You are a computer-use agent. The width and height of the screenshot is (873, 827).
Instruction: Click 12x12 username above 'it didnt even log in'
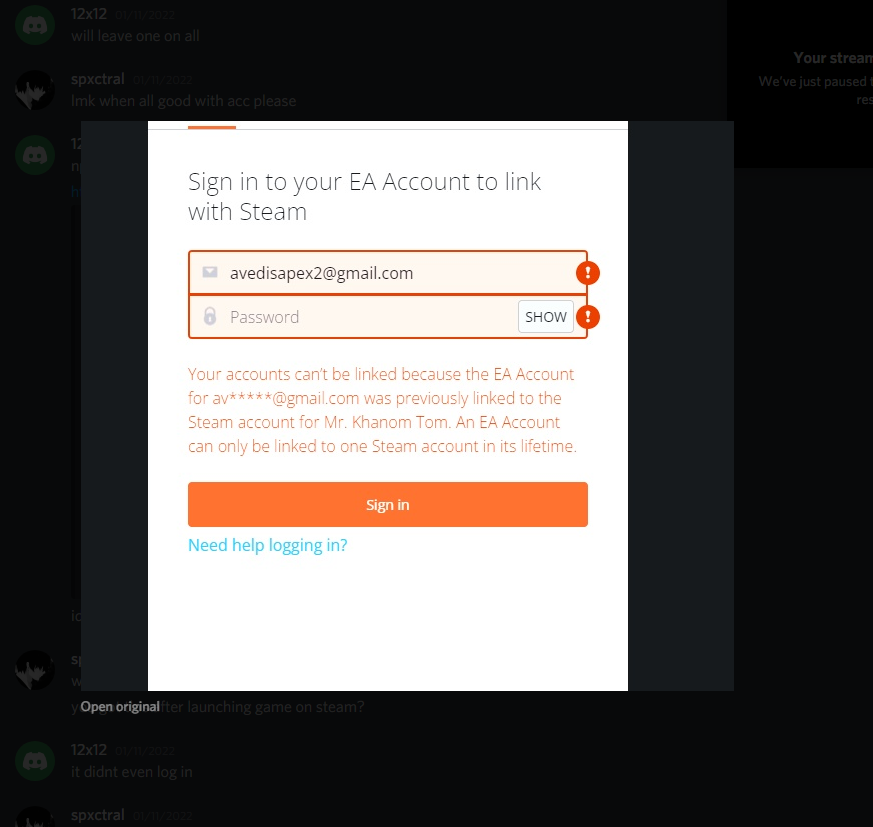(89, 750)
